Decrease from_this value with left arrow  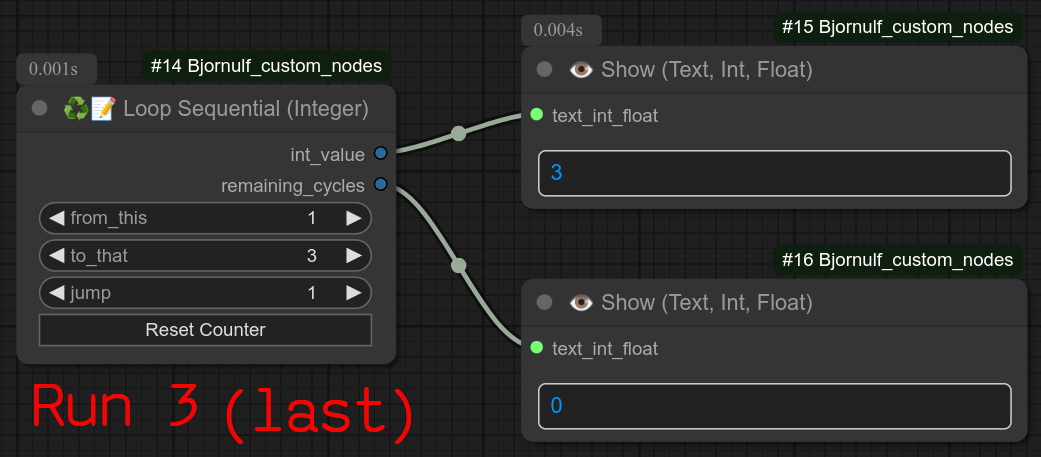pyautogui.click(x=57, y=218)
